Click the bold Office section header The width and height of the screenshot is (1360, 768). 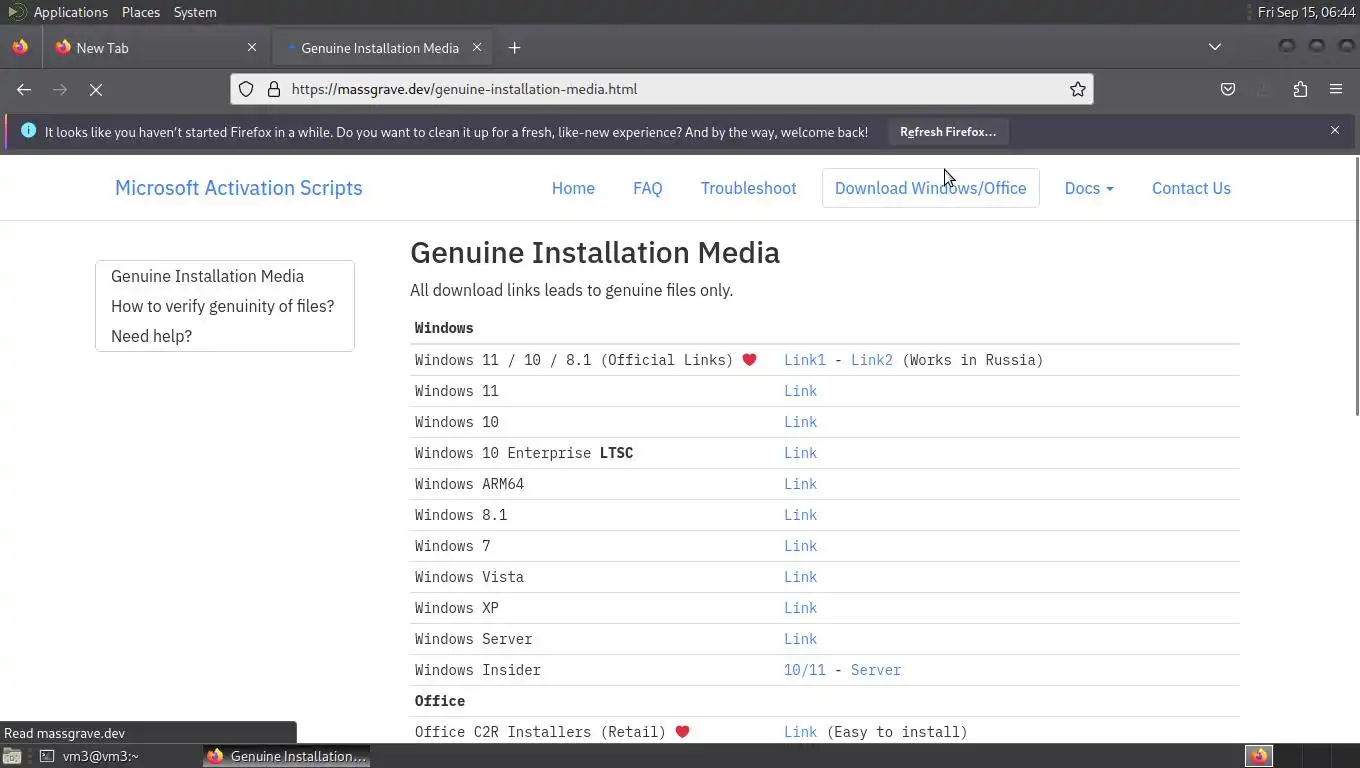pos(440,701)
